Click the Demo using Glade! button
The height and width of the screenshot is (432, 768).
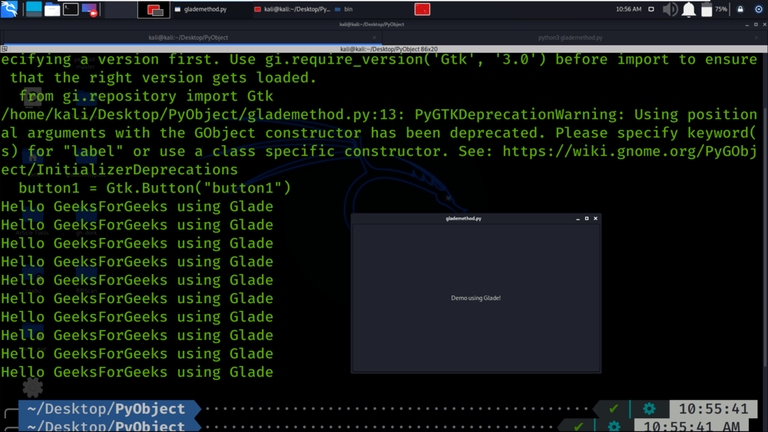click(x=476, y=298)
